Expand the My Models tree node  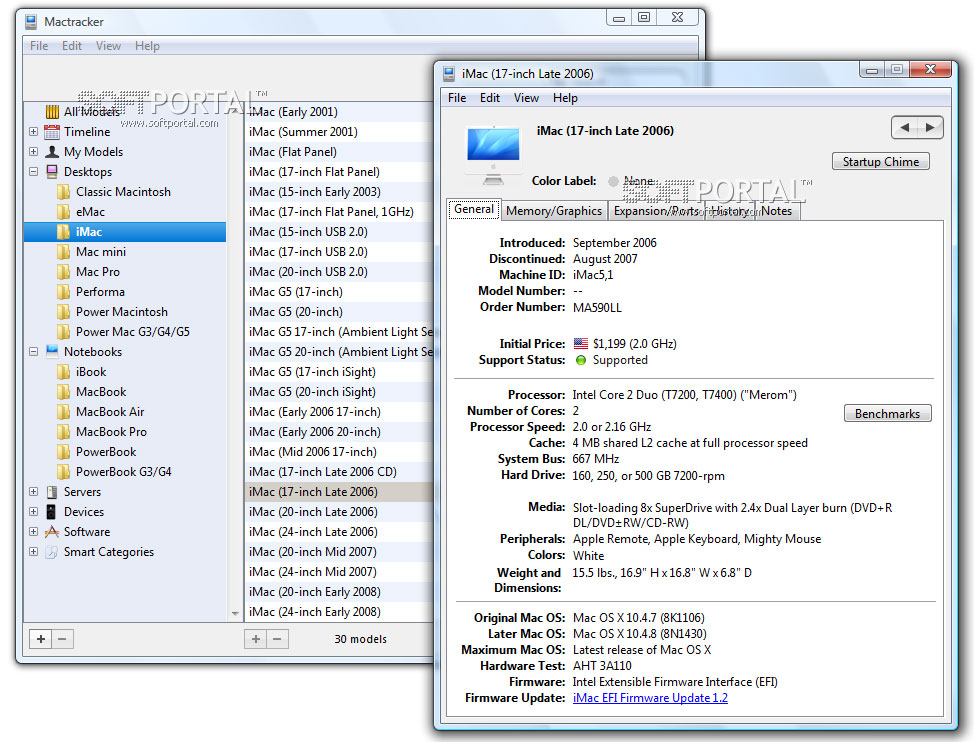[34, 152]
